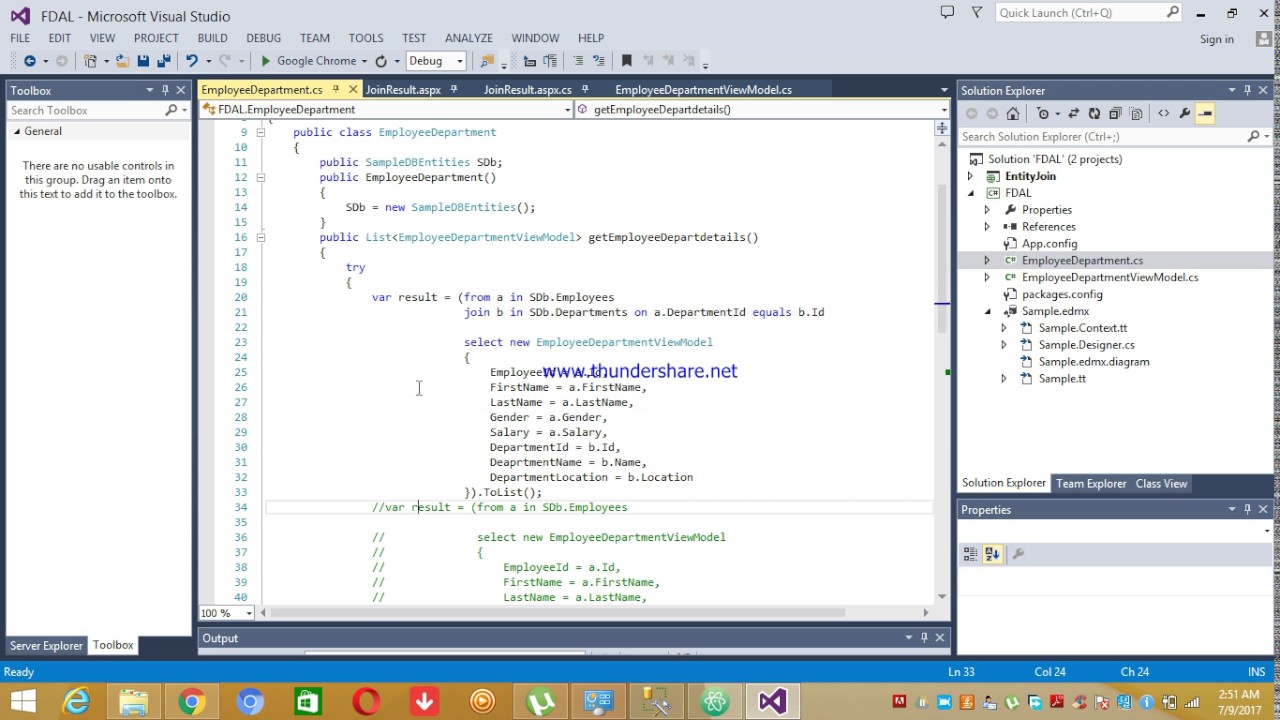Comment out selected lines icon

point(578,61)
